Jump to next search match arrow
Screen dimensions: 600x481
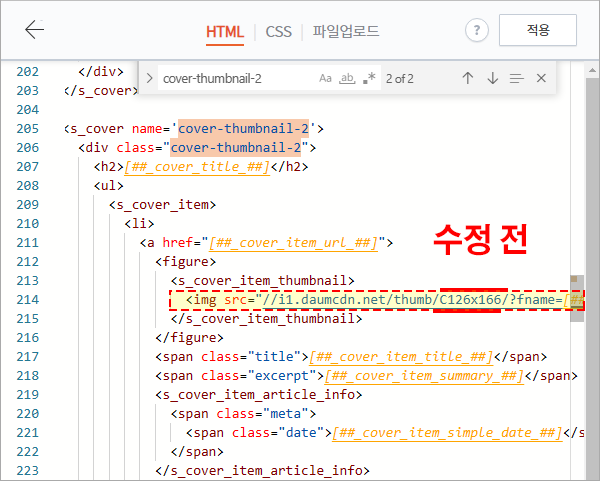(x=492, y=78)
